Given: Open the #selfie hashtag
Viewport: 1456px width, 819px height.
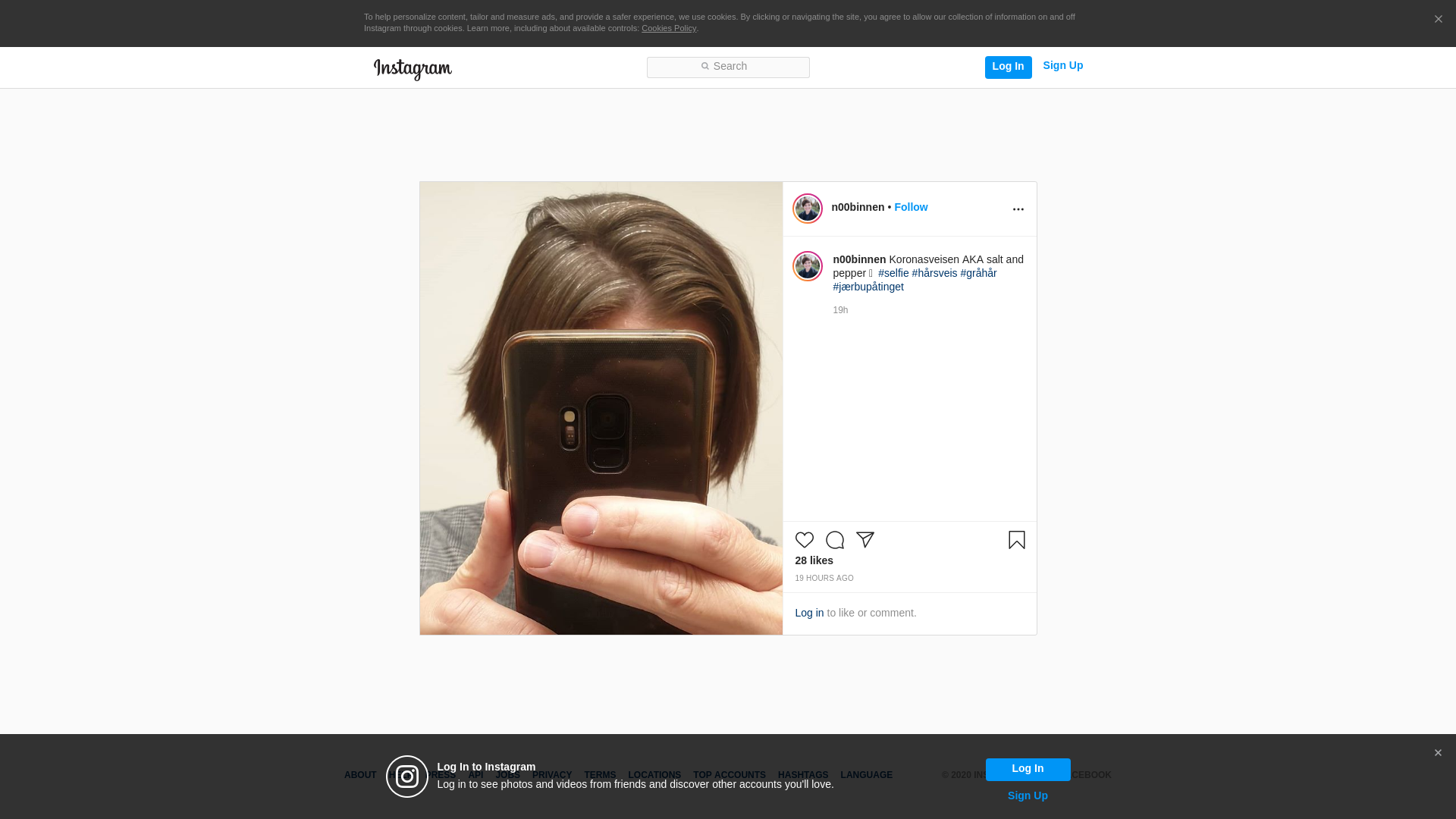Looking at the screenshot, I should pos(893,273).
